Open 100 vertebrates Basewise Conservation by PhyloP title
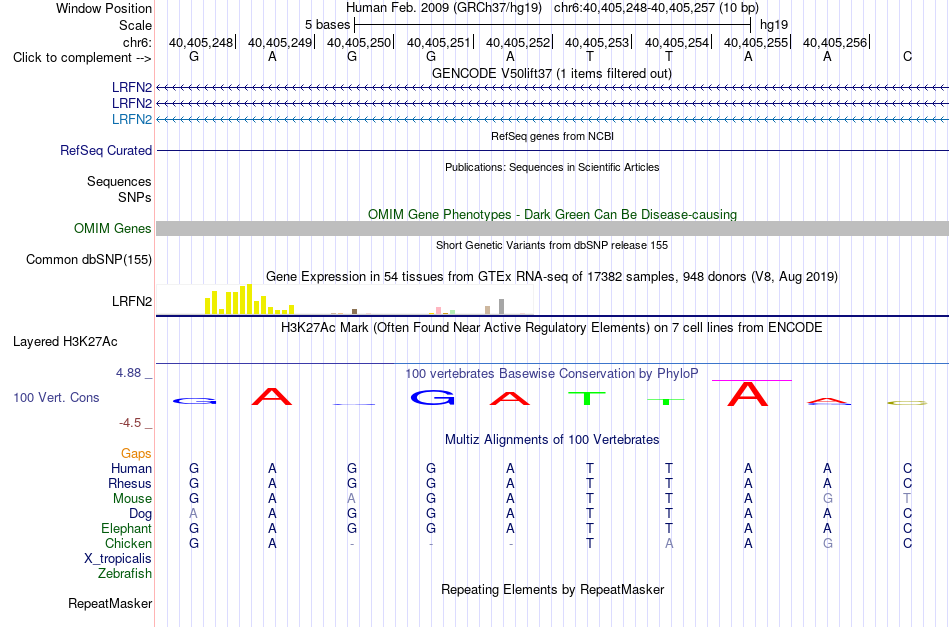950x627 pixels. [x=551, y=373]
